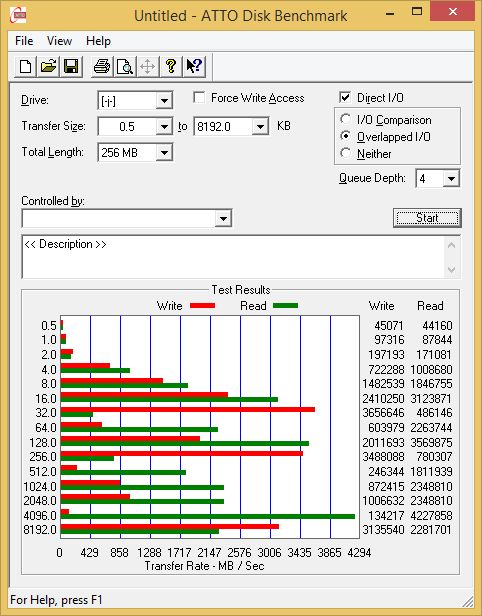The image size is (482, 616).
Task: Expand the Transfer Size minimum 0.5 dropdown
Action: [164, 126]
